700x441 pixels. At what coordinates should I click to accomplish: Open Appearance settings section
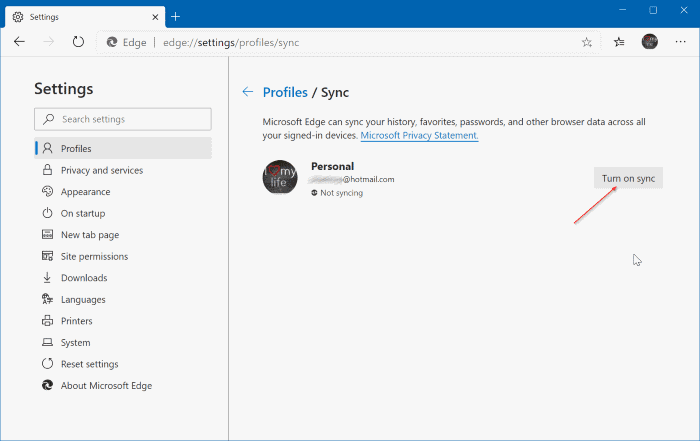85,192
